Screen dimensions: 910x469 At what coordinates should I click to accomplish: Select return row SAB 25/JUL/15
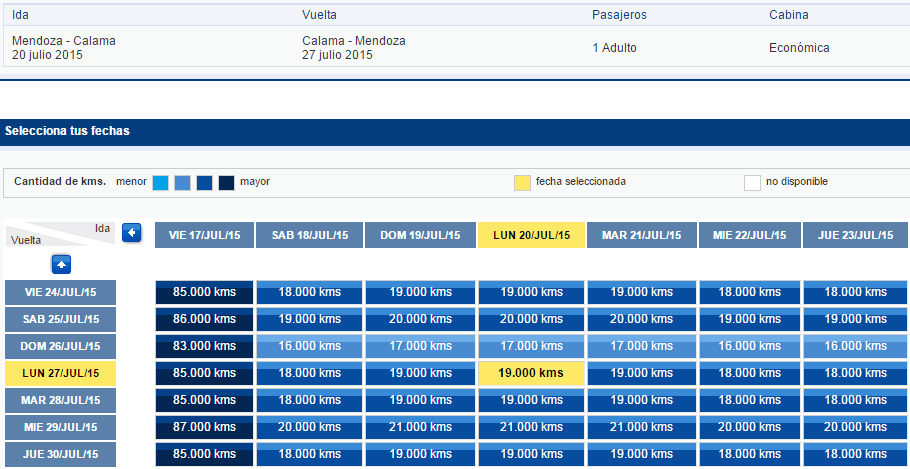[60, 319]
